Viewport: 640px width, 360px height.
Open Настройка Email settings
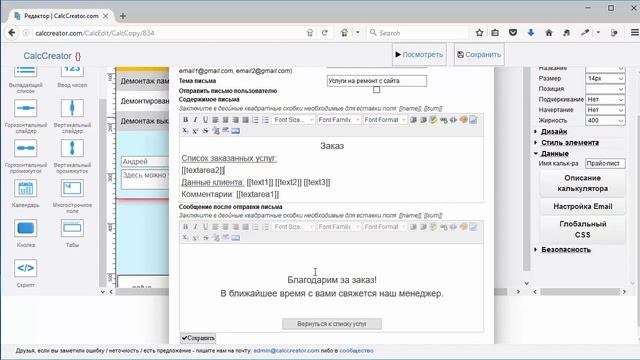click(582, 207)
